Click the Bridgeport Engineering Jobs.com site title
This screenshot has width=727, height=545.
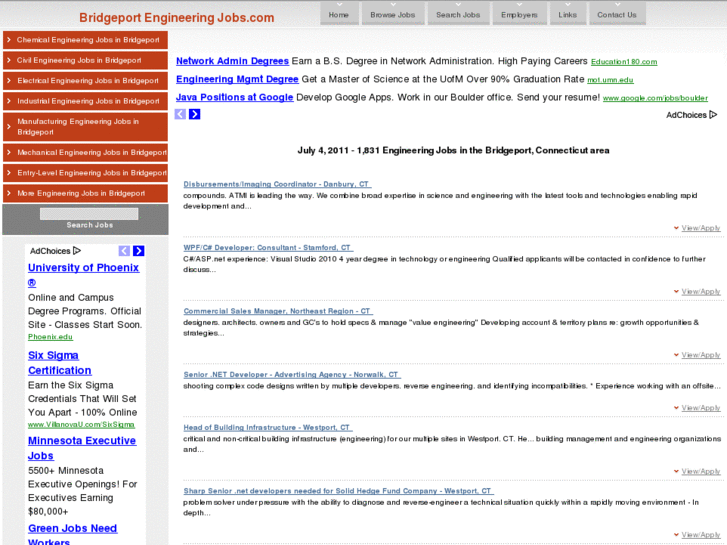click(x=177, y=18)
